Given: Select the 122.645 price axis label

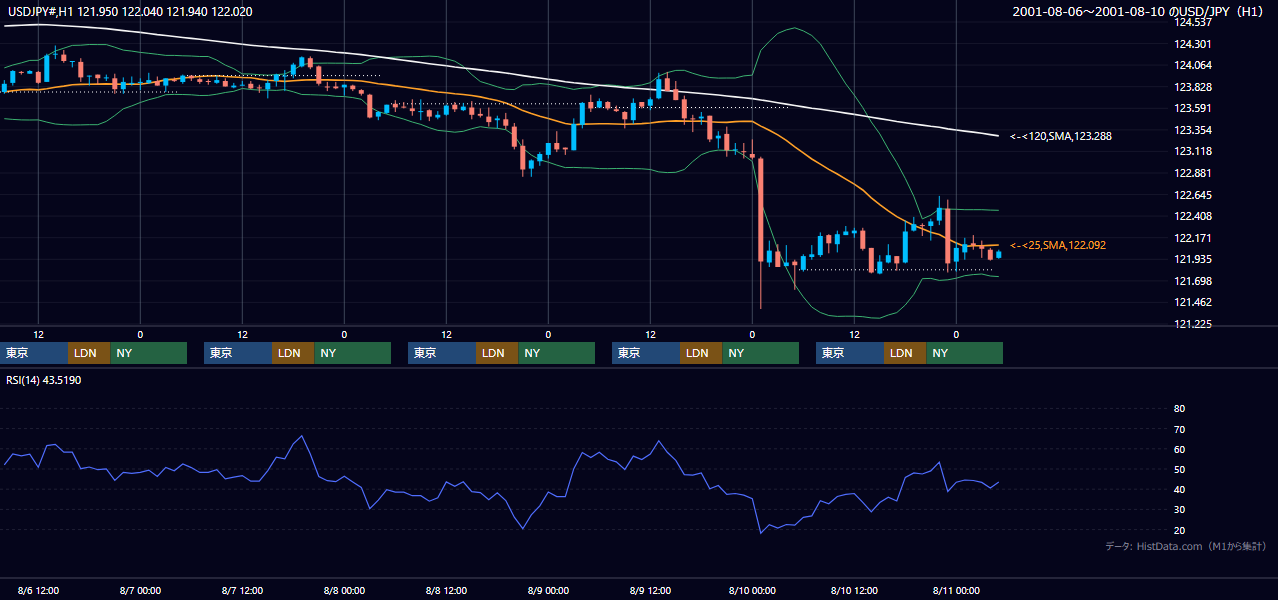Looking at the screenshot, I should pos(1192,195).
